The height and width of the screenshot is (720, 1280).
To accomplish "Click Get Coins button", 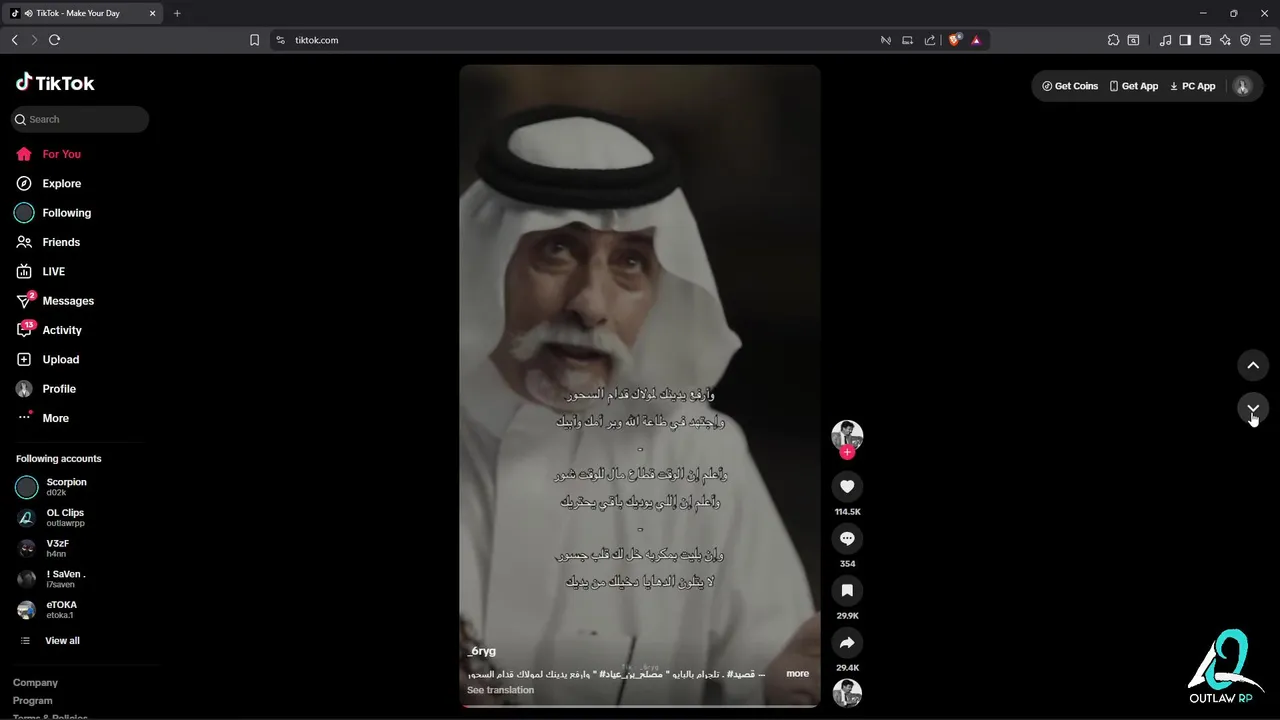I will 1070,86.
